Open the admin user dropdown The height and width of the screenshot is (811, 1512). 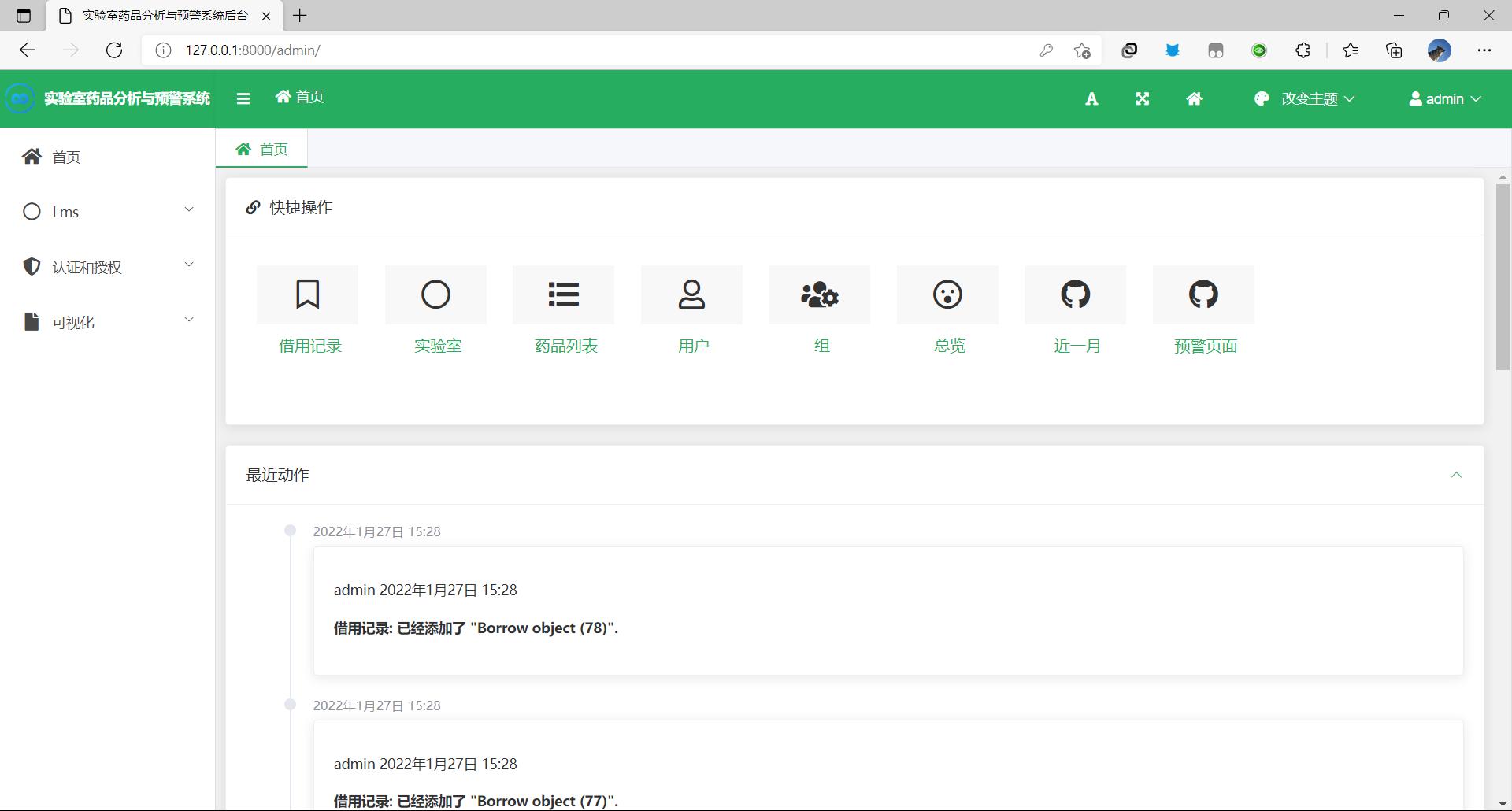(1445, 98)
